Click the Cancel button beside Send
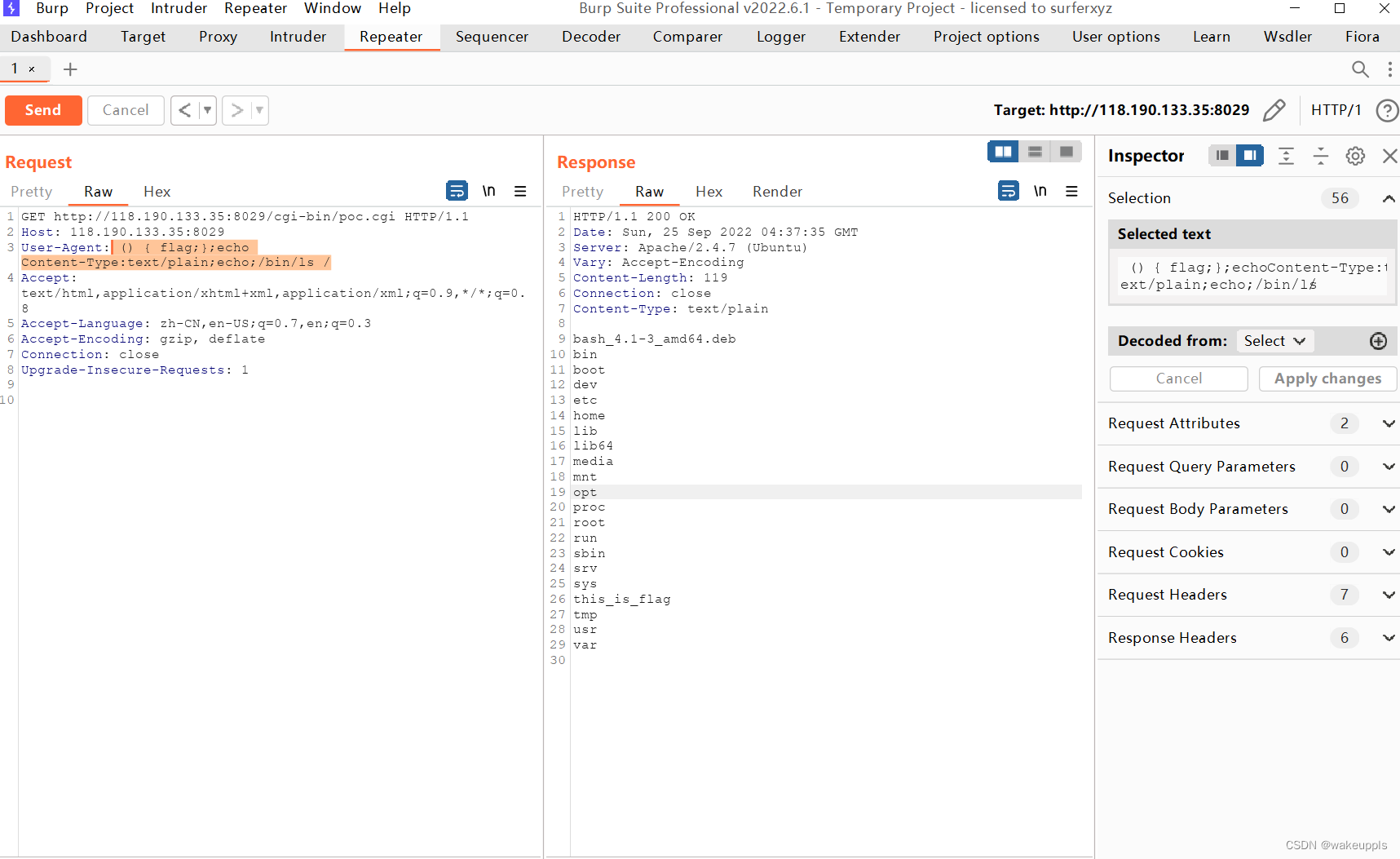Viewport: 1400px width, 859px height. tap(126, 110)
